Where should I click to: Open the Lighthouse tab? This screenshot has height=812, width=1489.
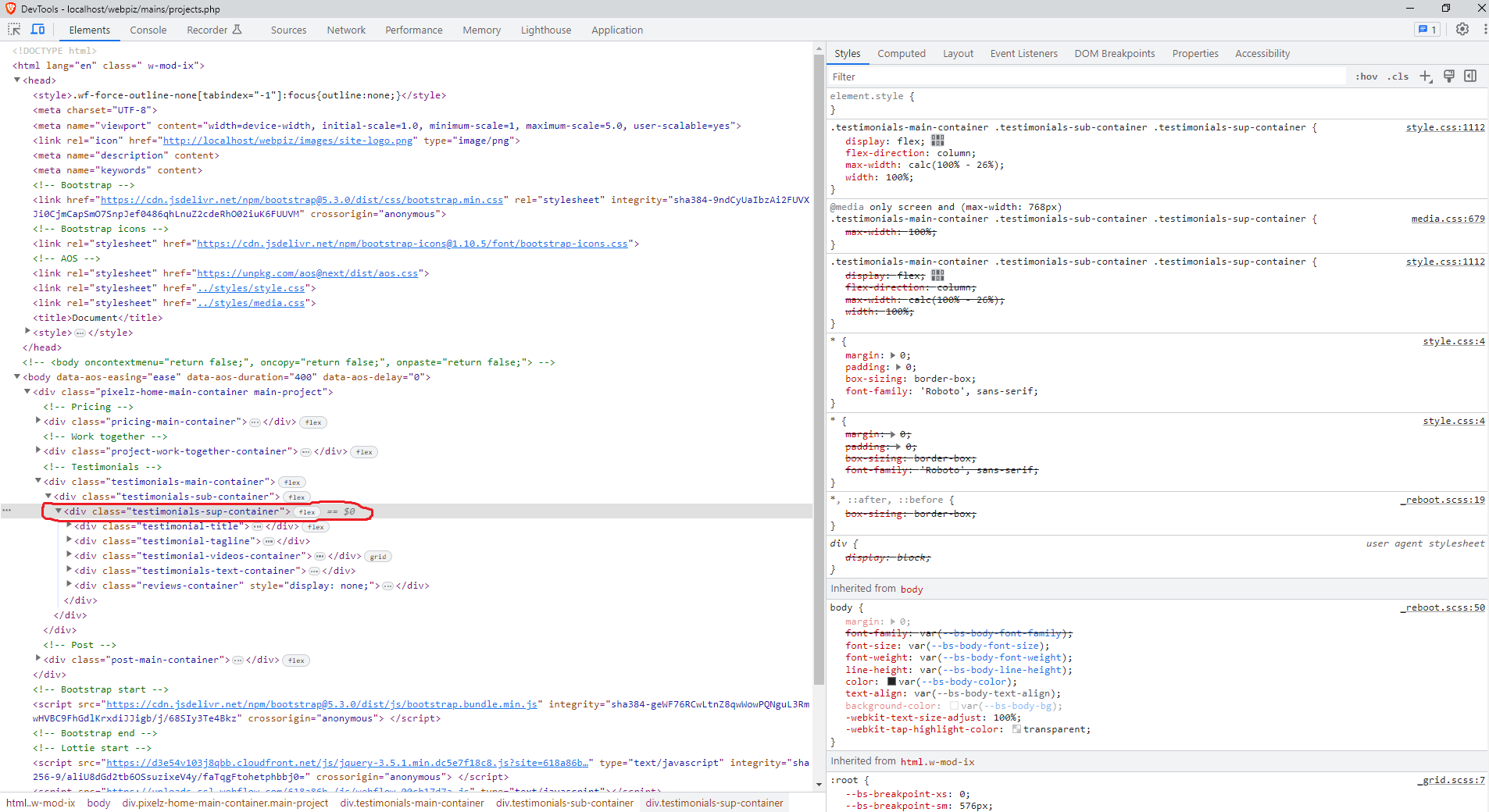coord(545,30)
